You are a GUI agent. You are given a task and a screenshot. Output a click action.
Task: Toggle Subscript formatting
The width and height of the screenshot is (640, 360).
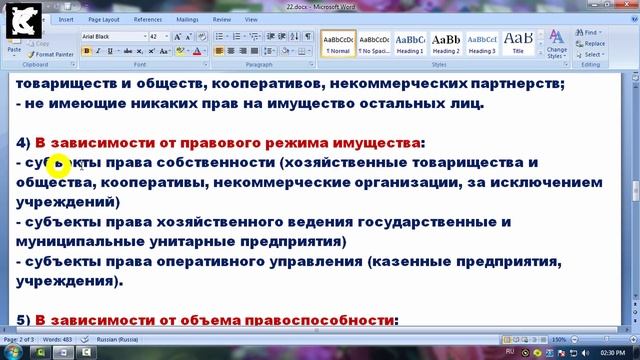[x=140, y=51]
